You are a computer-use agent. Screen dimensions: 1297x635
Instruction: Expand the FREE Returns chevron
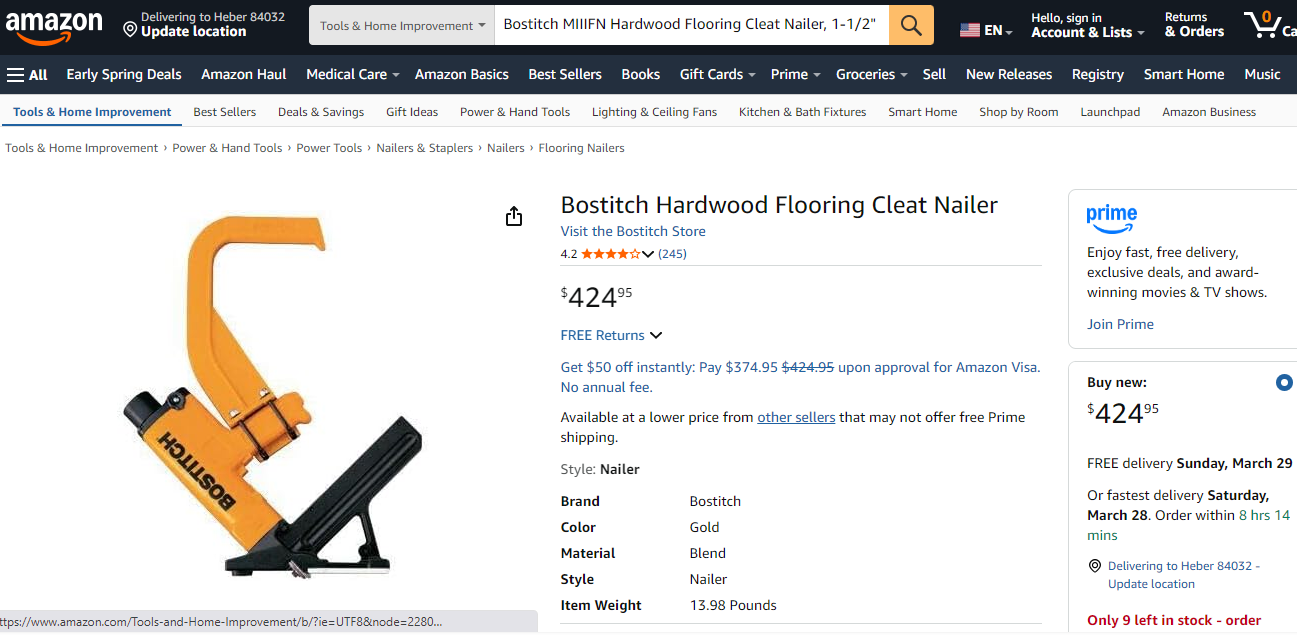pos(656,336)
